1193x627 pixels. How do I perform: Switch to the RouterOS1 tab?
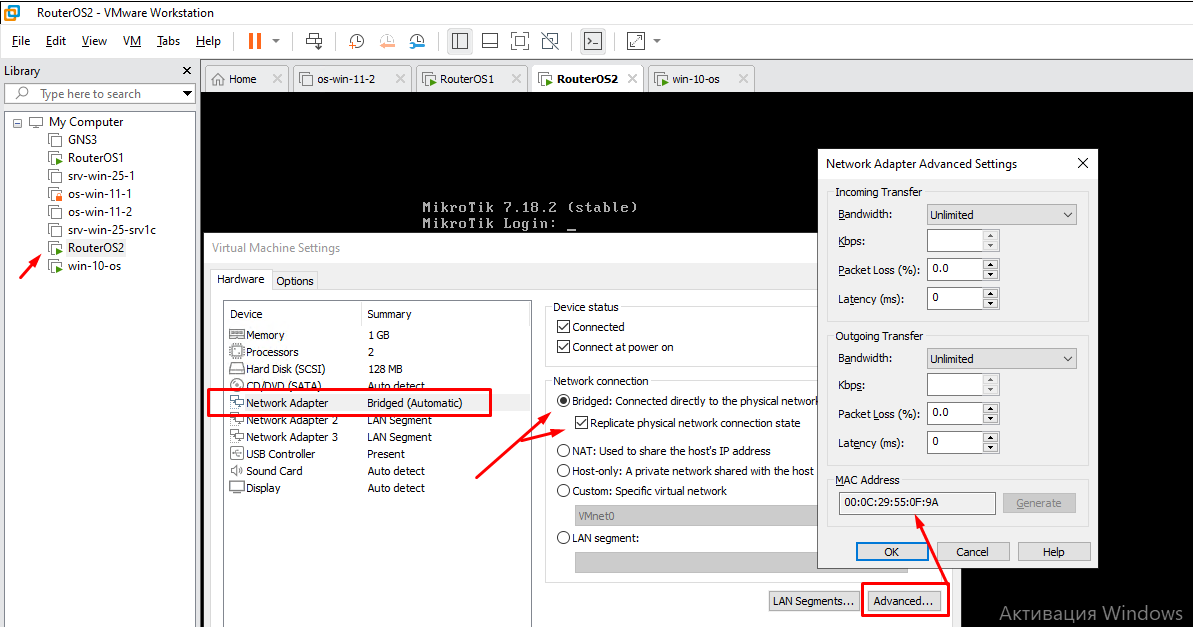pyautogui.click(x=466, y=79)
